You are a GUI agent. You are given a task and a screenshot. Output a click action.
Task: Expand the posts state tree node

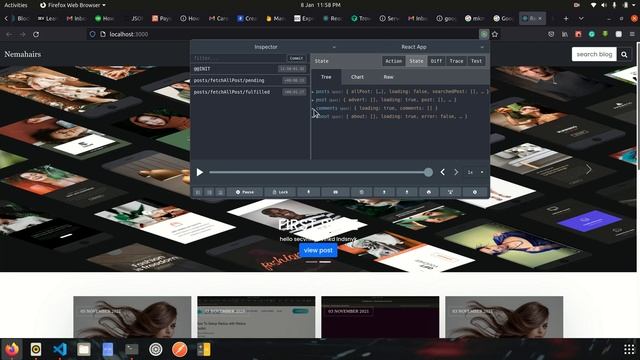[x=313, y=92]
